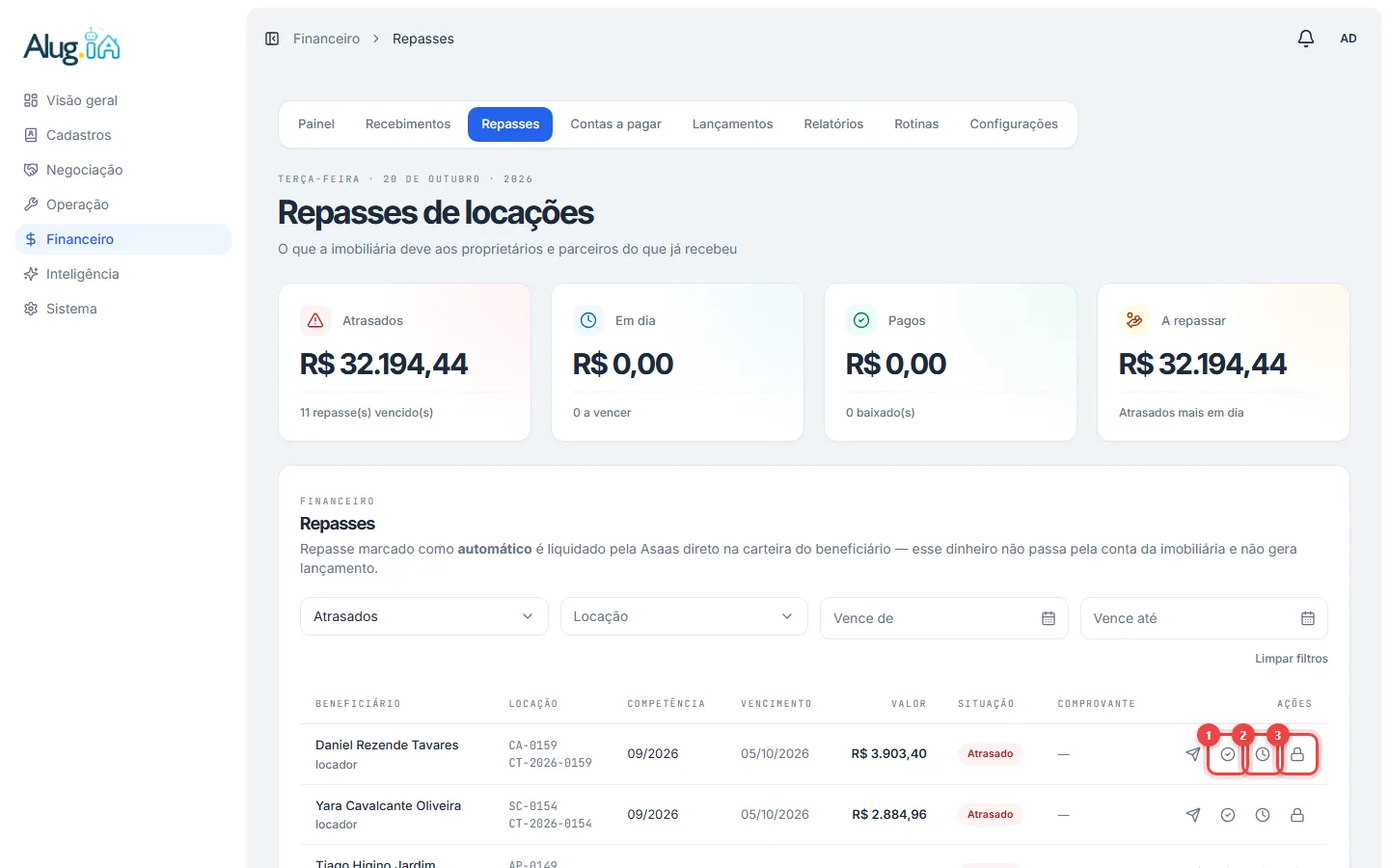Click beneficiary name Yara Cavalcante Oliveira

pos(388,806)
